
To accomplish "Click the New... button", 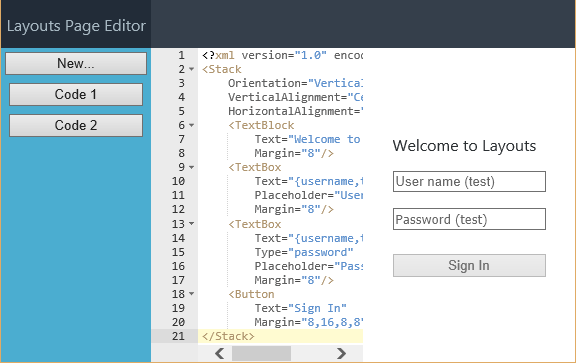I will (76, 64).
